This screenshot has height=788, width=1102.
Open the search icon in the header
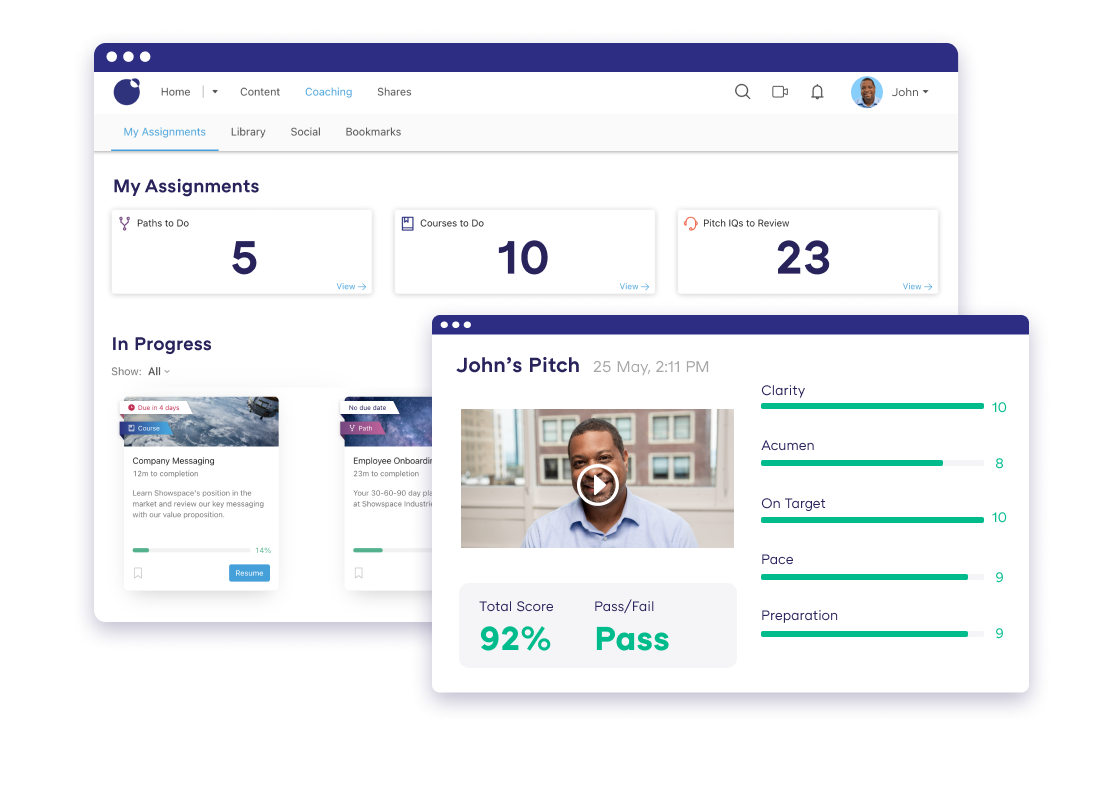pos(742,91)
